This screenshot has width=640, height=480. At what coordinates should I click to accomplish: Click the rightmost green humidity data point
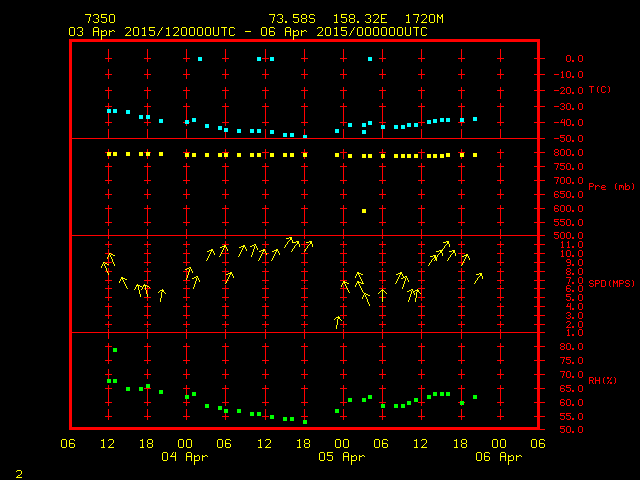[475, 397]
